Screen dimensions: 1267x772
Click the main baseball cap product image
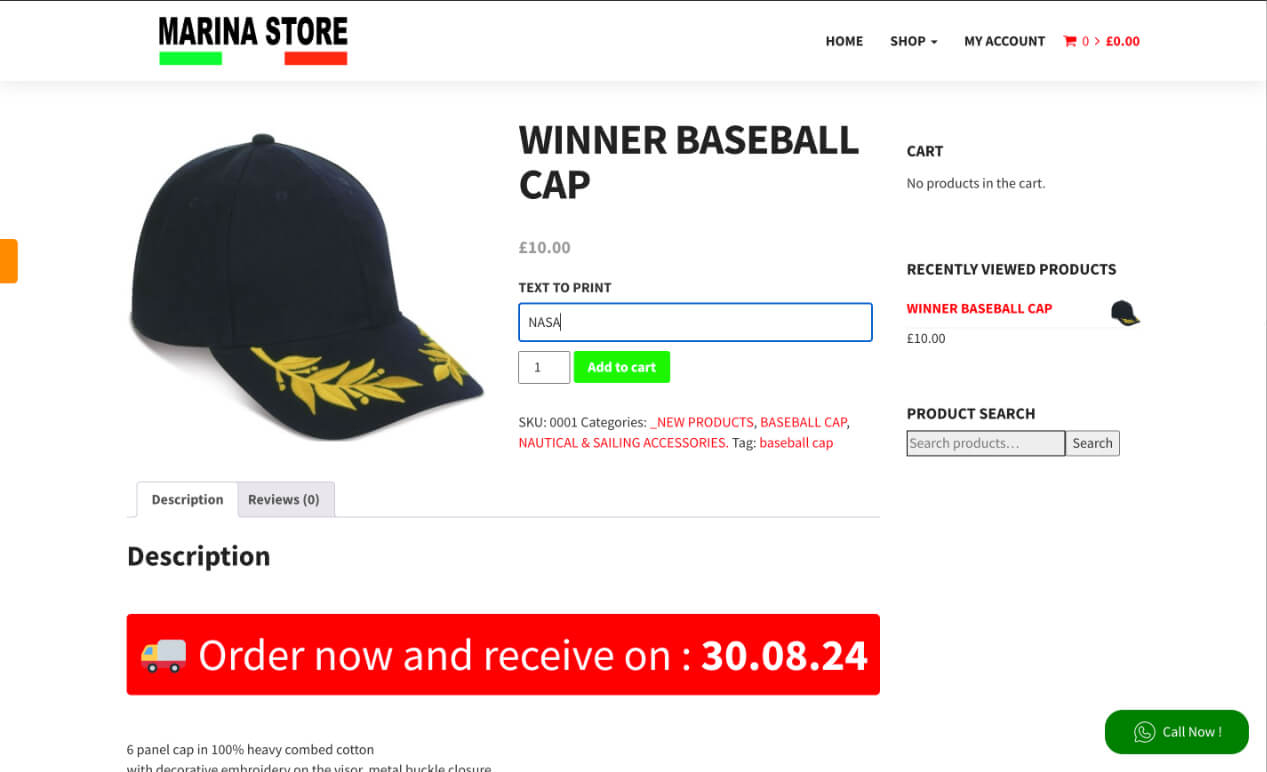(306, 288)
